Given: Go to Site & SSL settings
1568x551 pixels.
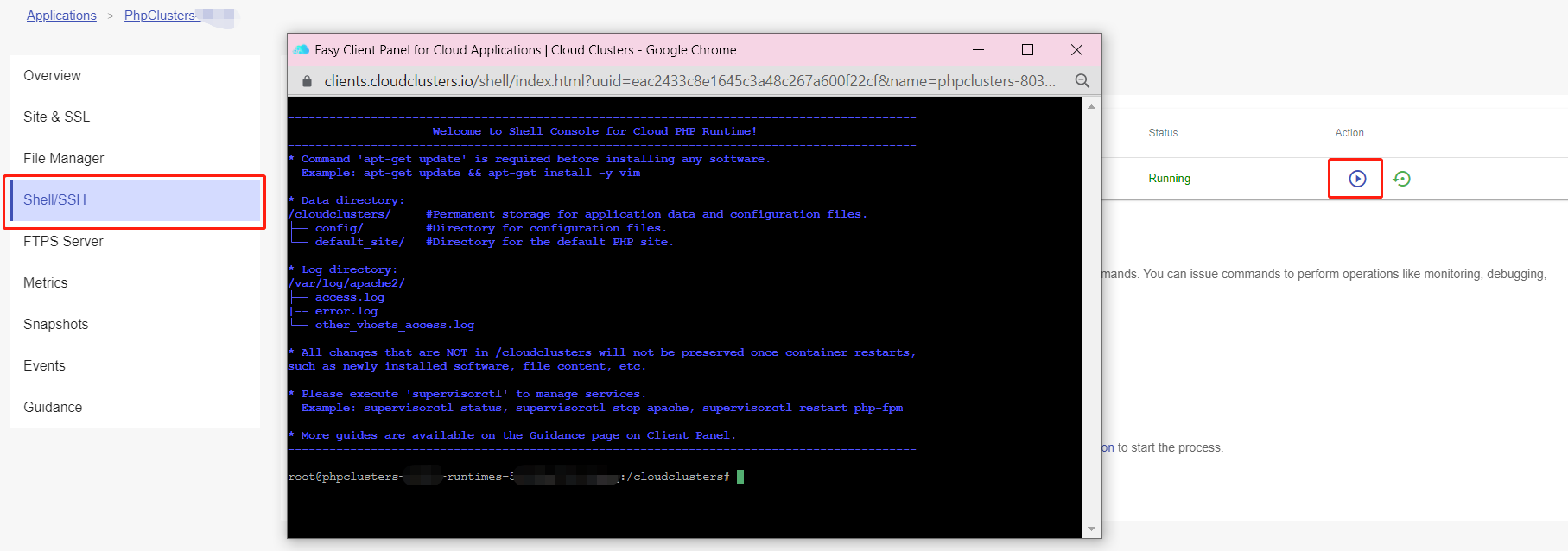Looking at the screenshot, I should click(56, 117).
